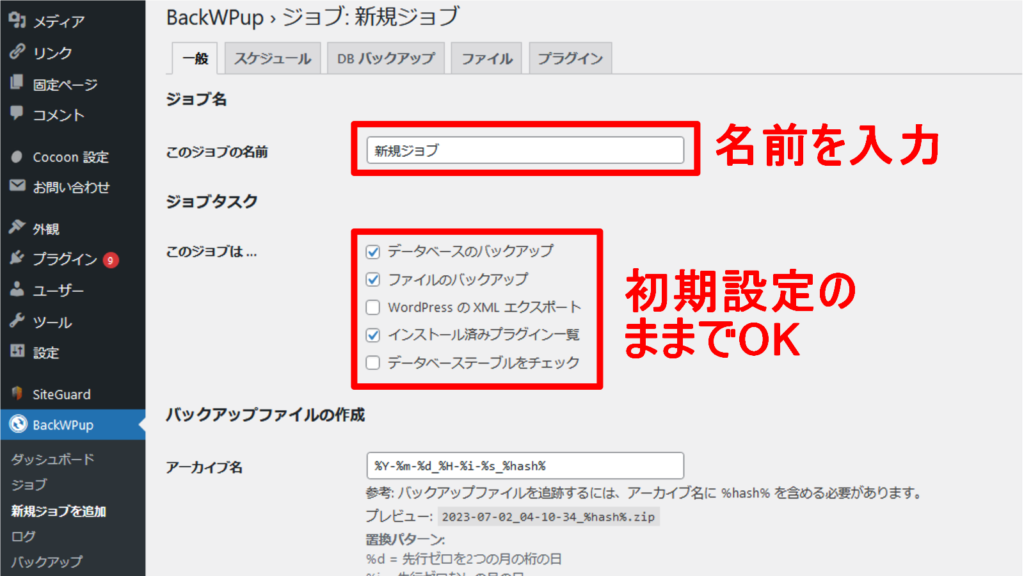Screen dimensions: 1024x576
Task: Enable WordPress の XML エクスポート checkbox
Action: pos(373,307)
